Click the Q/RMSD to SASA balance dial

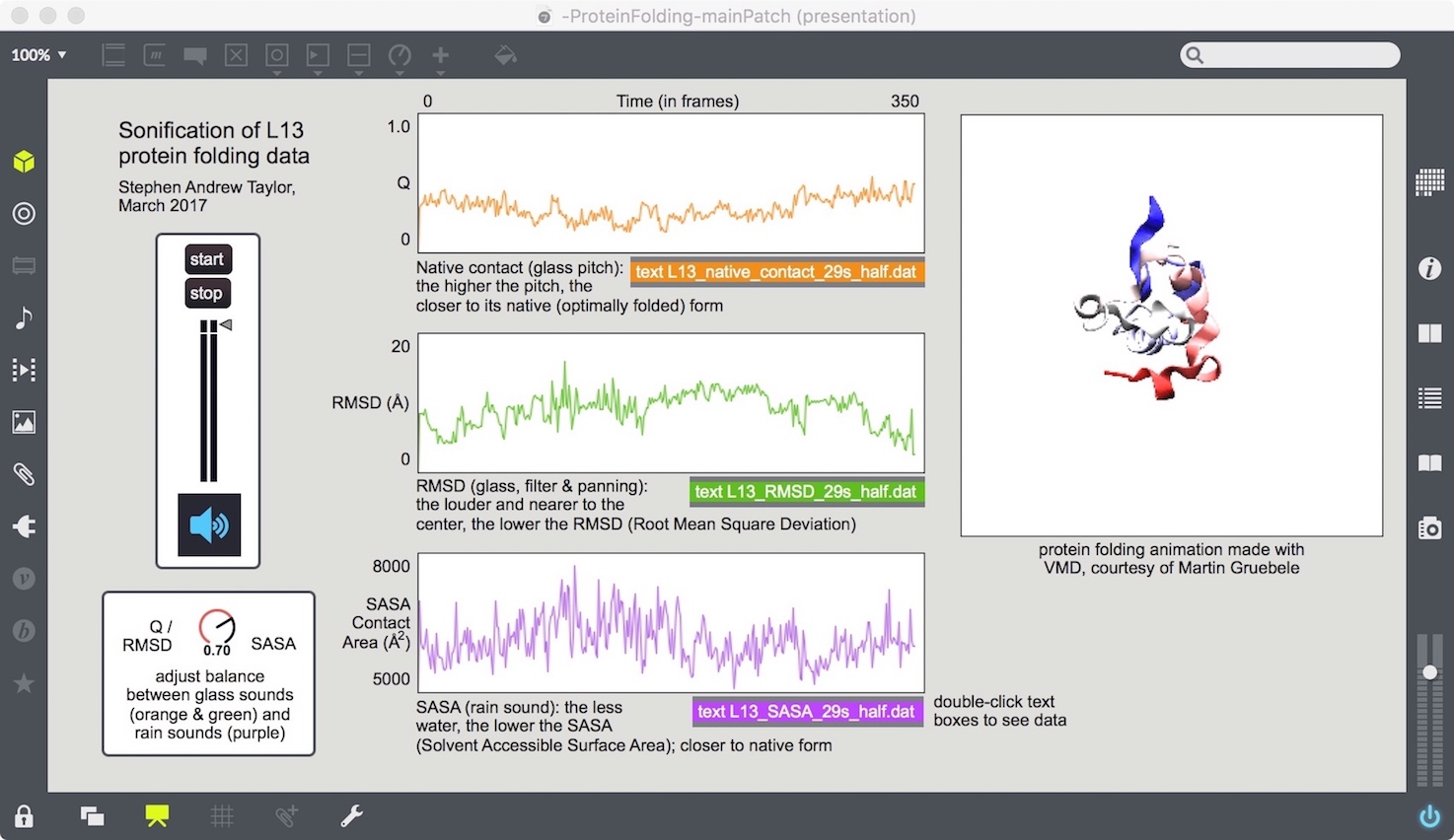tap(217, 628)
